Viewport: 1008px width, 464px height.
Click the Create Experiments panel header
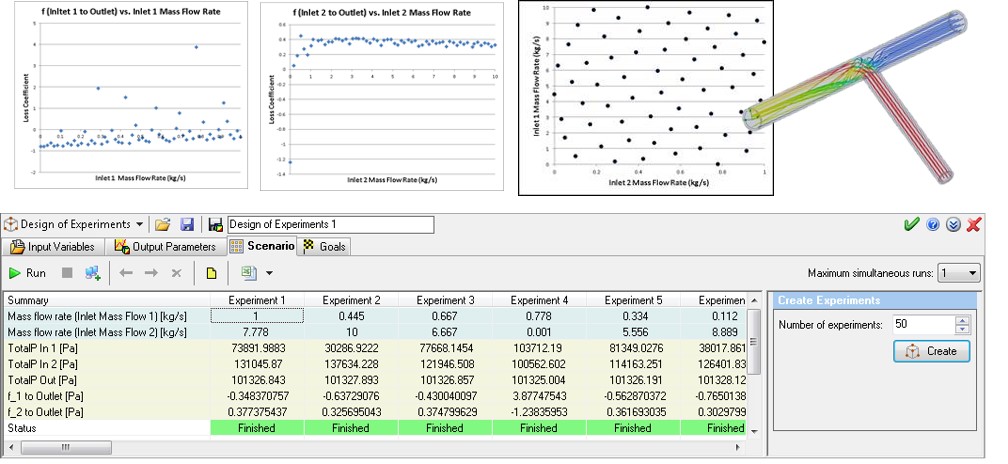[x=874, y=300]
